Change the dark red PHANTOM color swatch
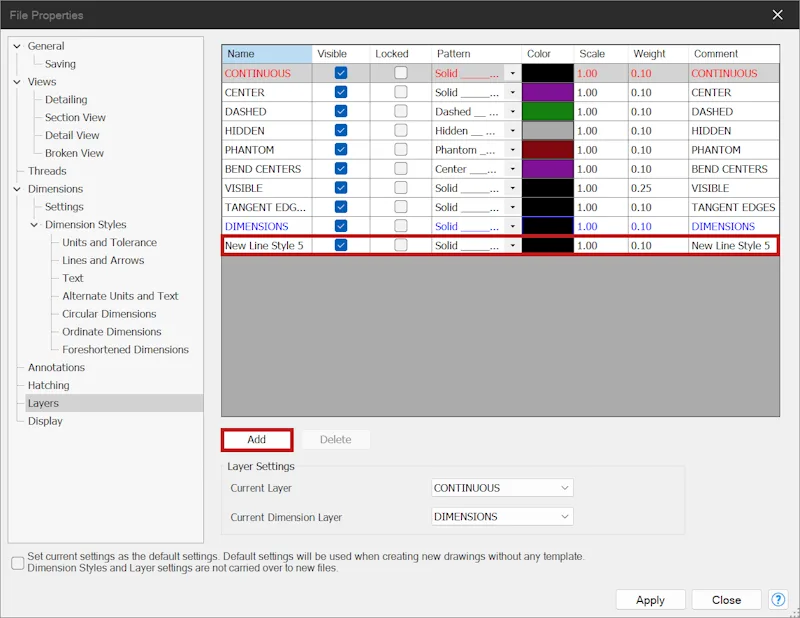The width and height of the screenshot is (800, 618). coord(547,150)
